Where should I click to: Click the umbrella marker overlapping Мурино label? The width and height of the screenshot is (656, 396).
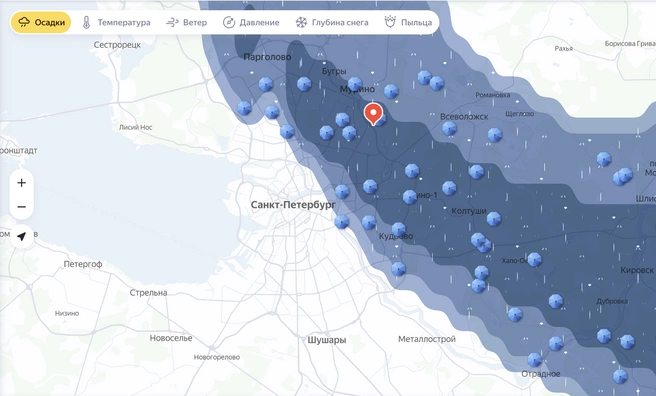[355, 84]
